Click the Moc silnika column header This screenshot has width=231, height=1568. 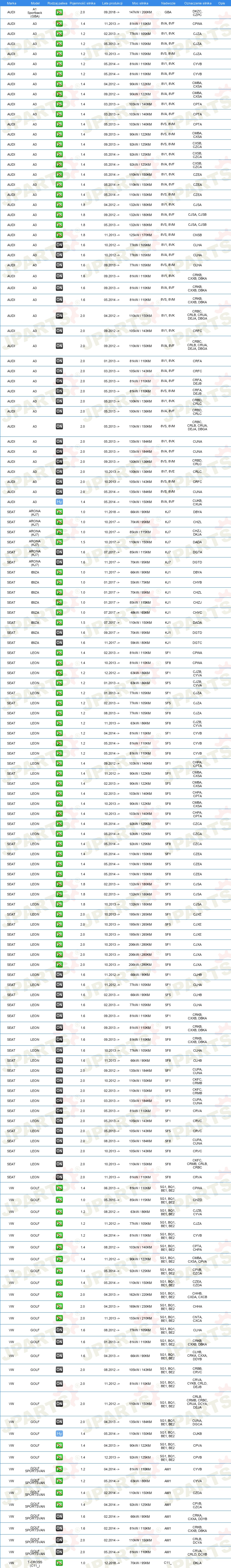(x=140, y=3)
